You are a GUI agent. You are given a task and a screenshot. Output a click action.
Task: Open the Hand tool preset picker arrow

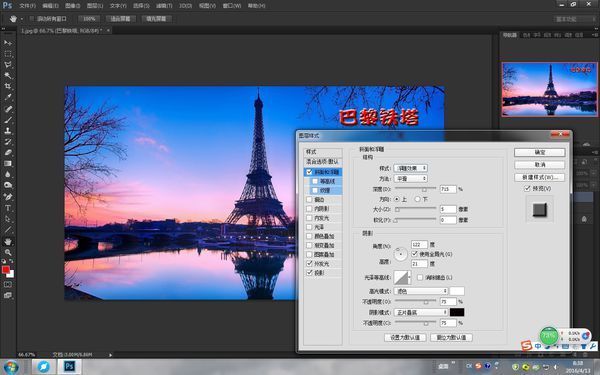(21, 19)
